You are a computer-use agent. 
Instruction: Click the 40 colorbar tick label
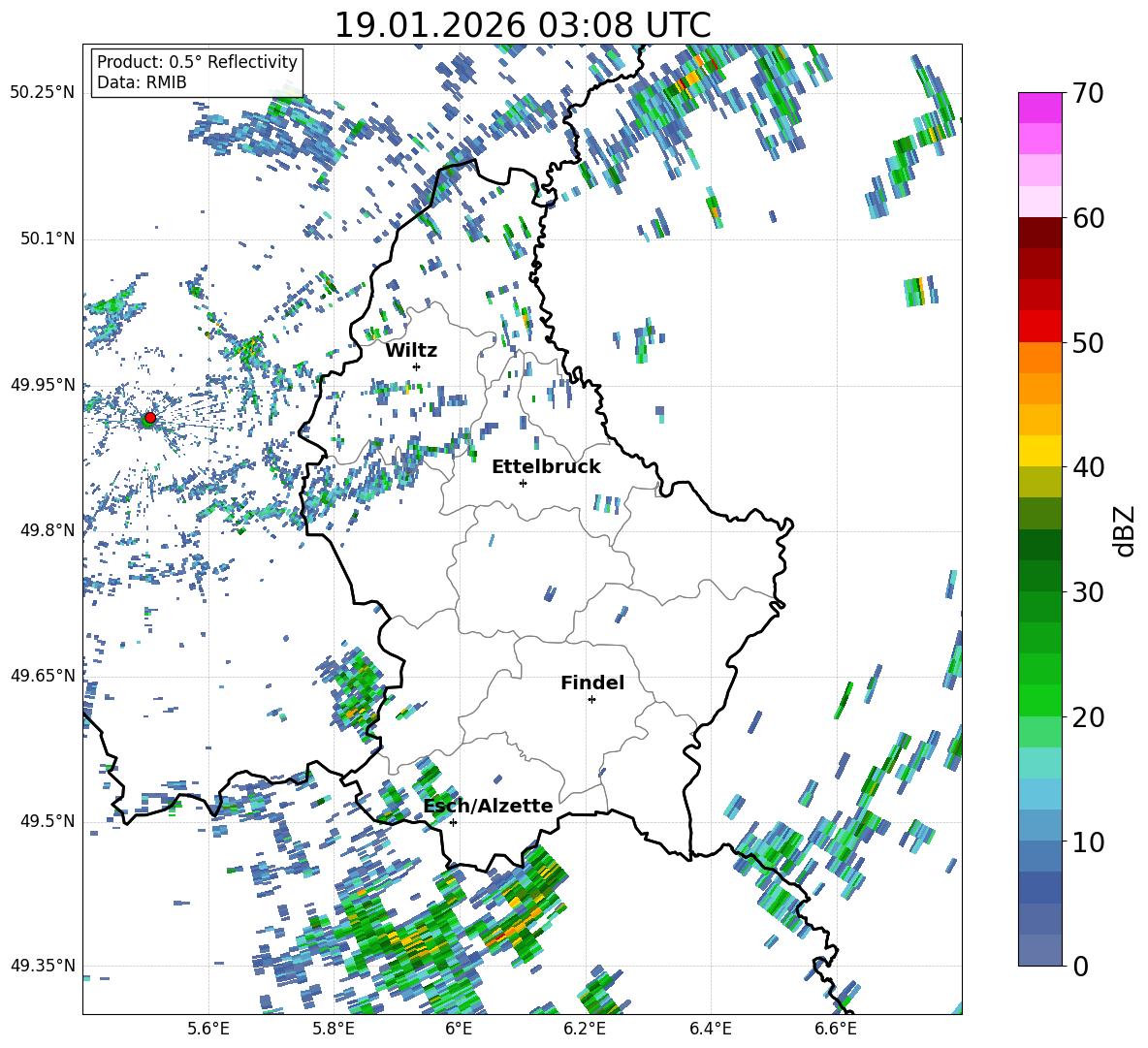point(1087,467)
